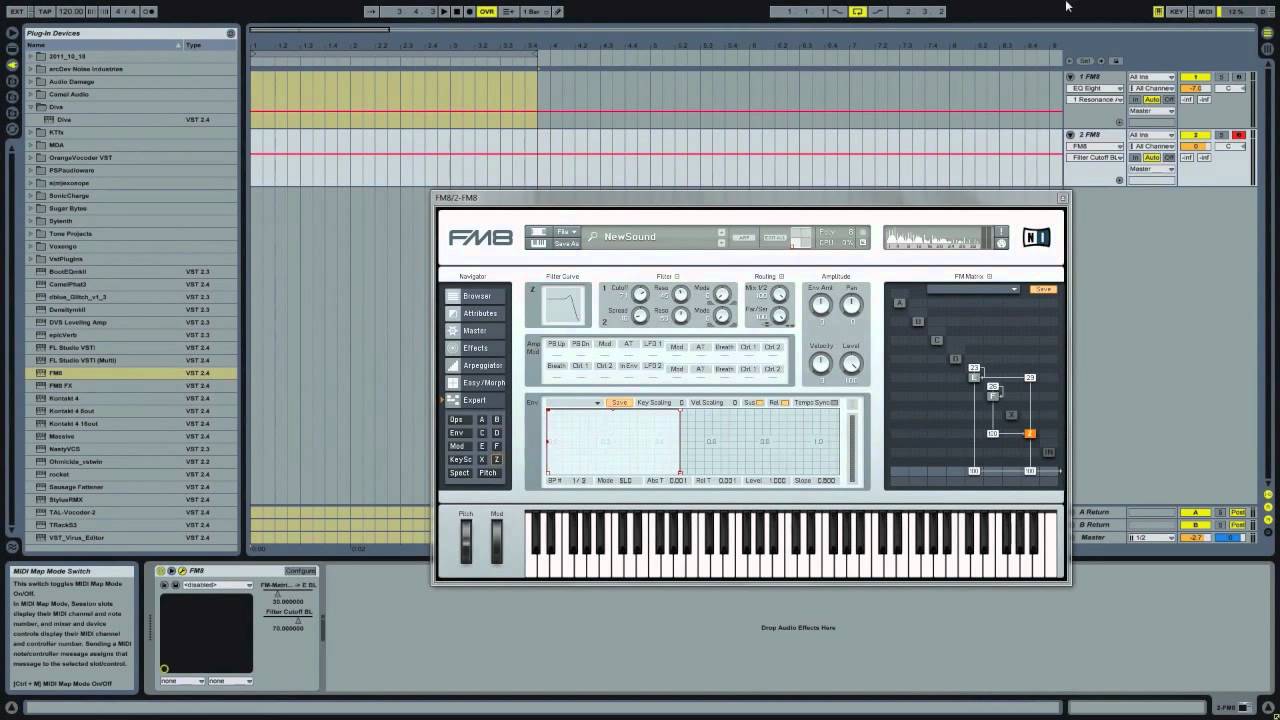Click the punch-out switch icon
Viewport: 1280px width, 720px height.
(878, 11)
